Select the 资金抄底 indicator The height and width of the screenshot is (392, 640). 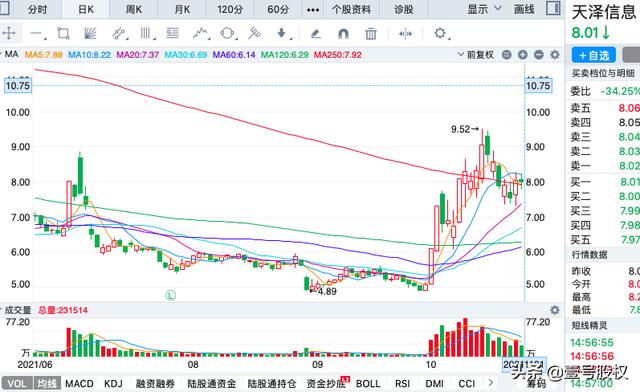coord(326,384)
